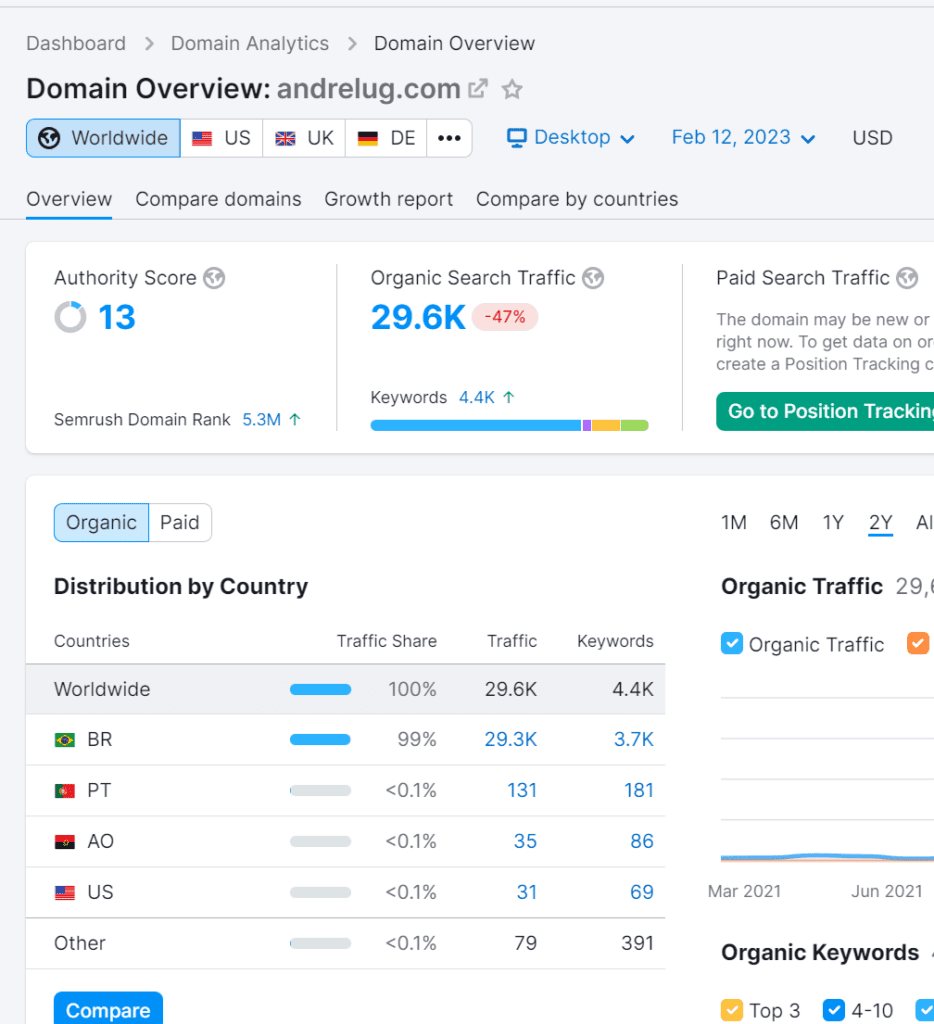Toggle the Organic Traffic checkbox

[732, 643]
